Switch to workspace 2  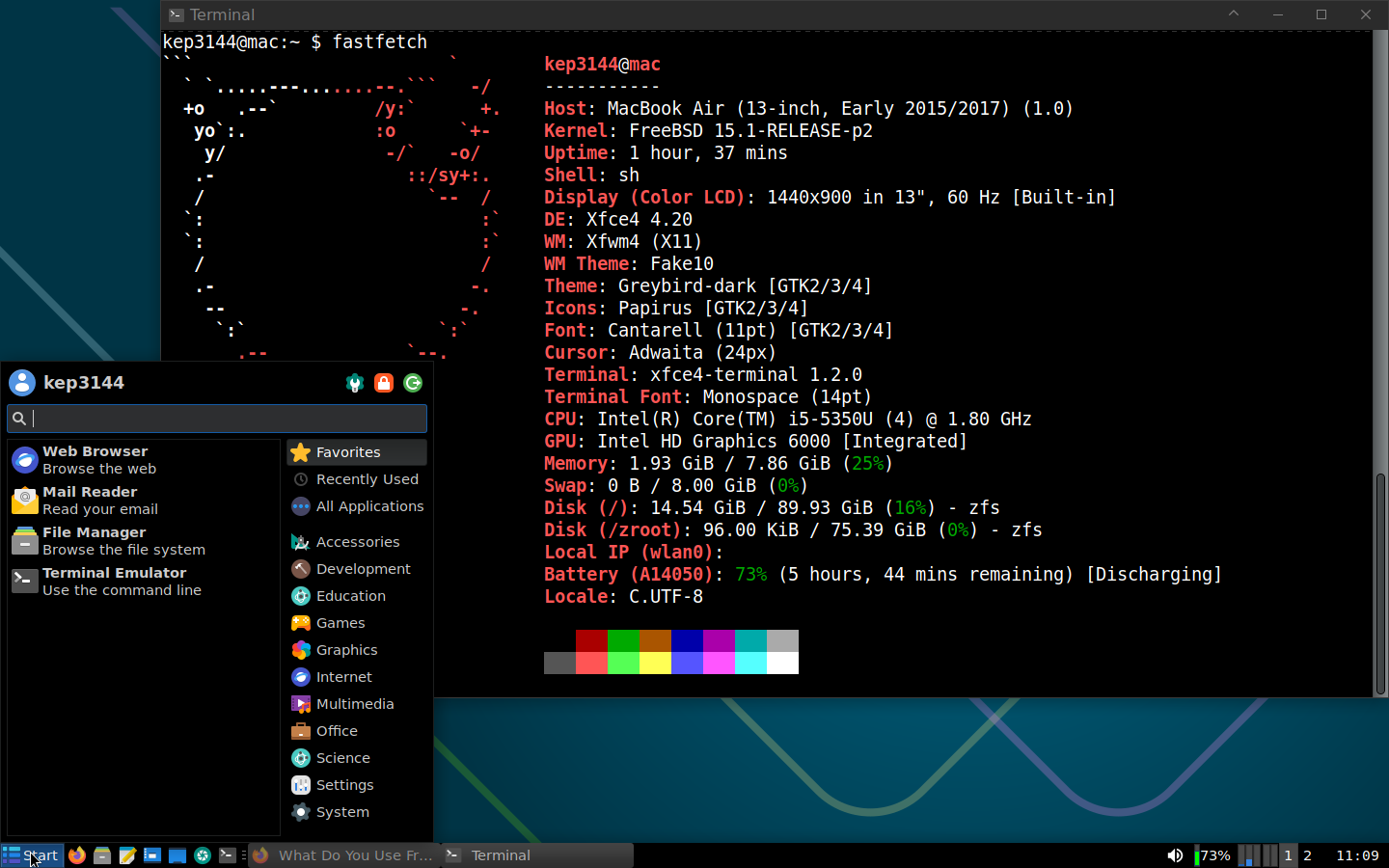tap(1308, 855)
